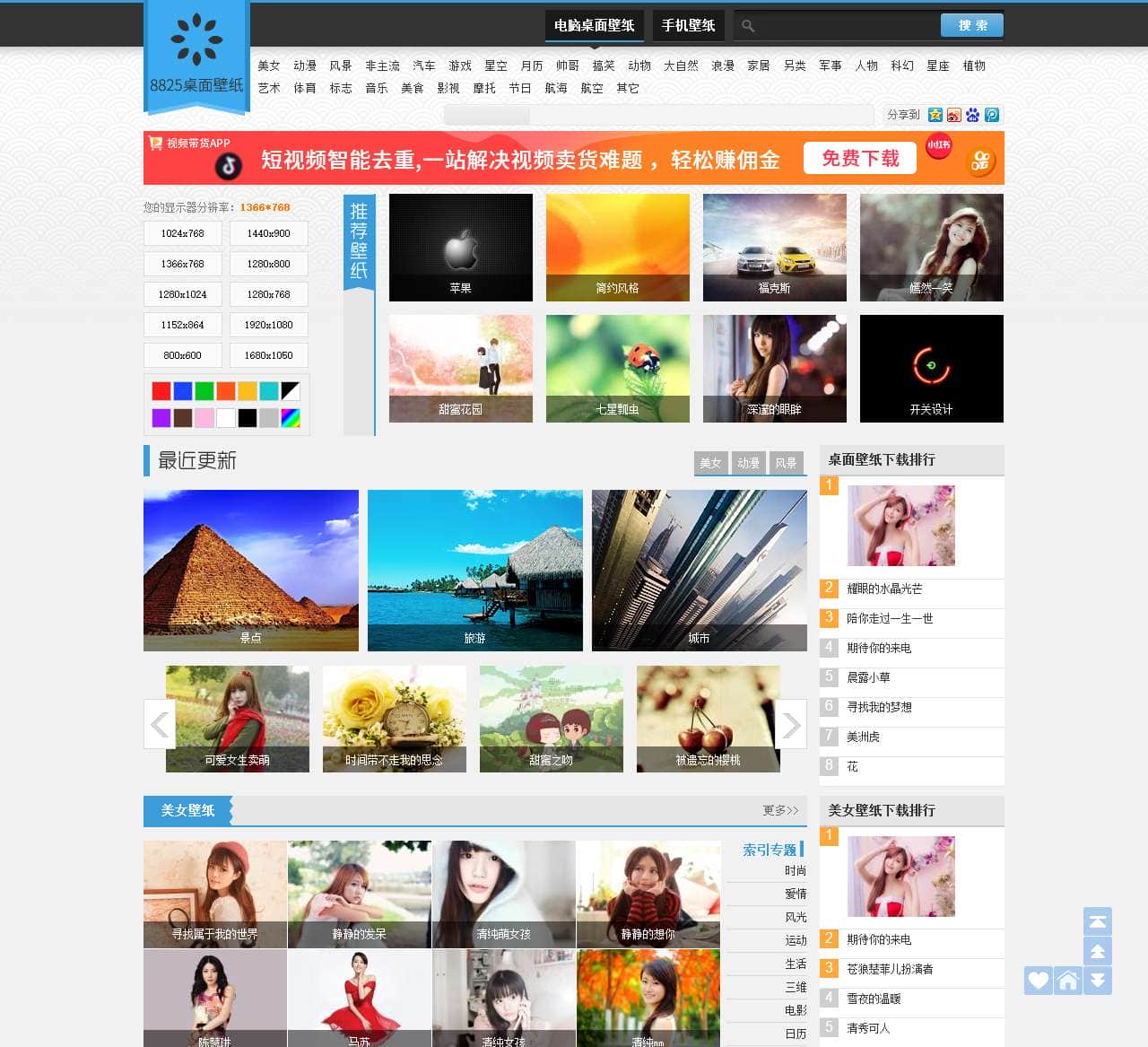
Task: Open ranking item 雪夜的温暖
Action: point(874,999)
